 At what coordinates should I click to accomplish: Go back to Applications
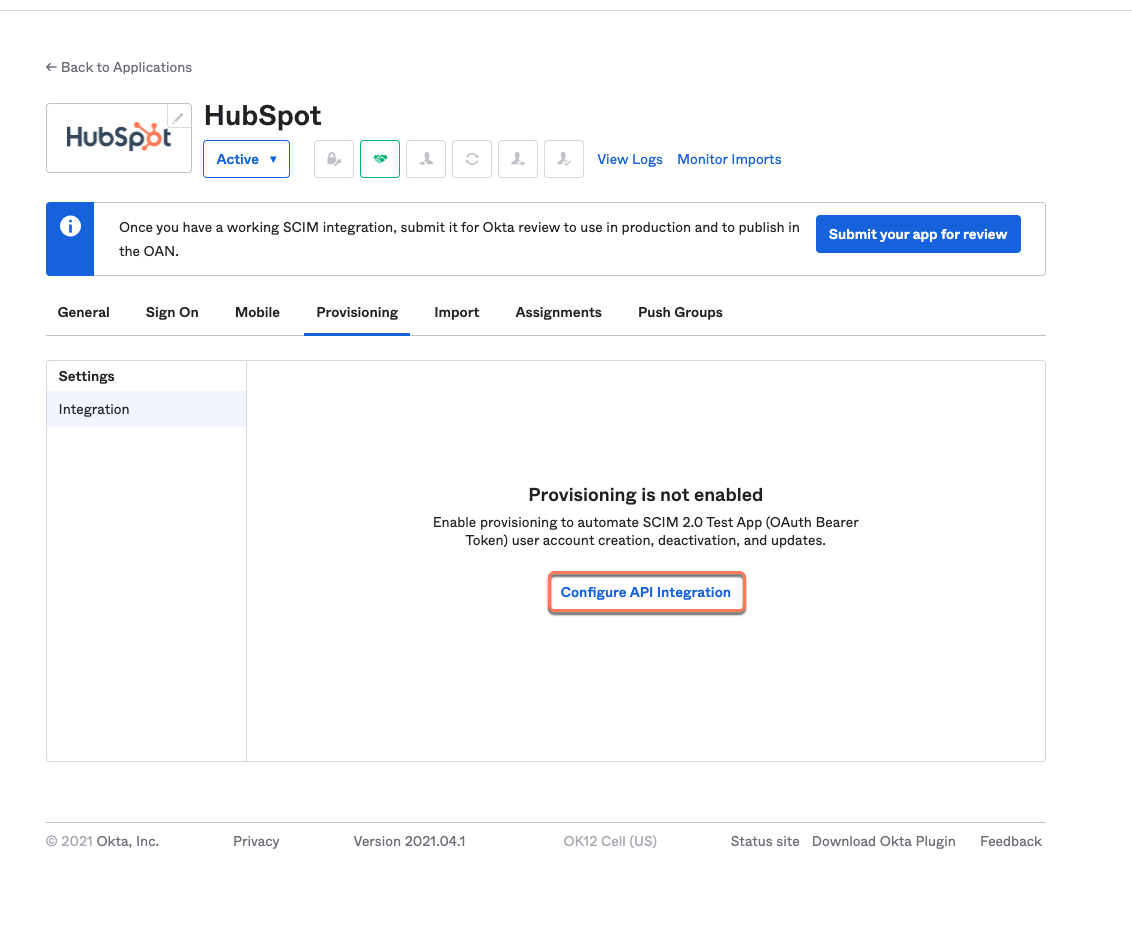click(x=119, y=67)
